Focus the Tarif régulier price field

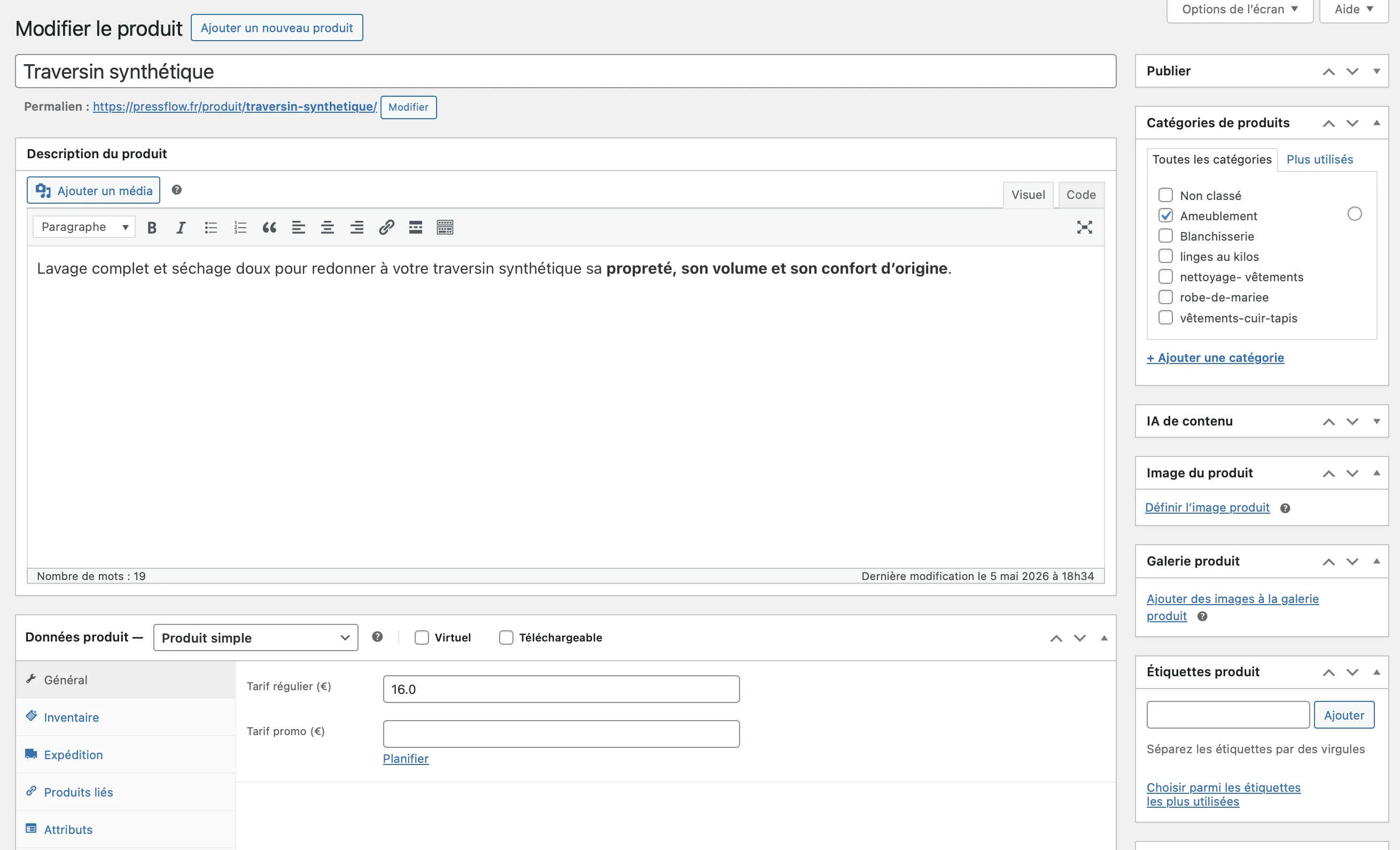pos(561,690)
